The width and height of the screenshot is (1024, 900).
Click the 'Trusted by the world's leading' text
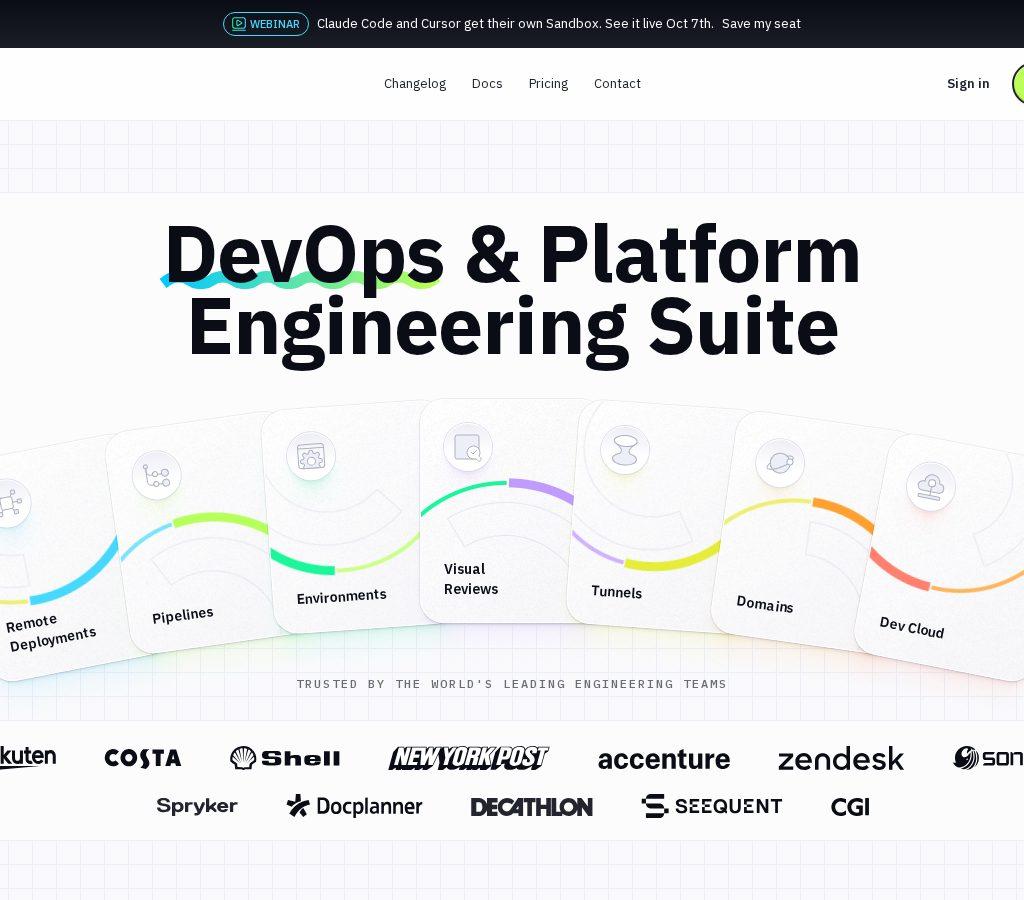511,684
